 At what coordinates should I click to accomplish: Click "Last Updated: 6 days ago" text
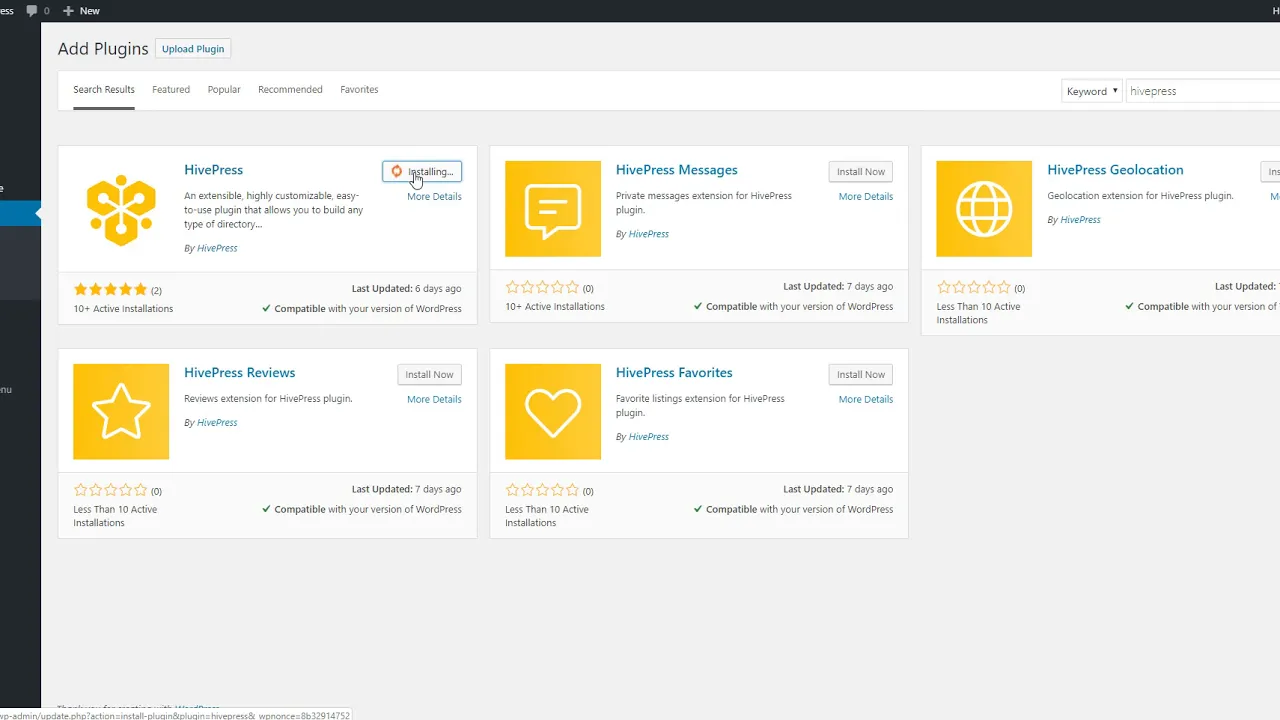(x=407, y=287)
